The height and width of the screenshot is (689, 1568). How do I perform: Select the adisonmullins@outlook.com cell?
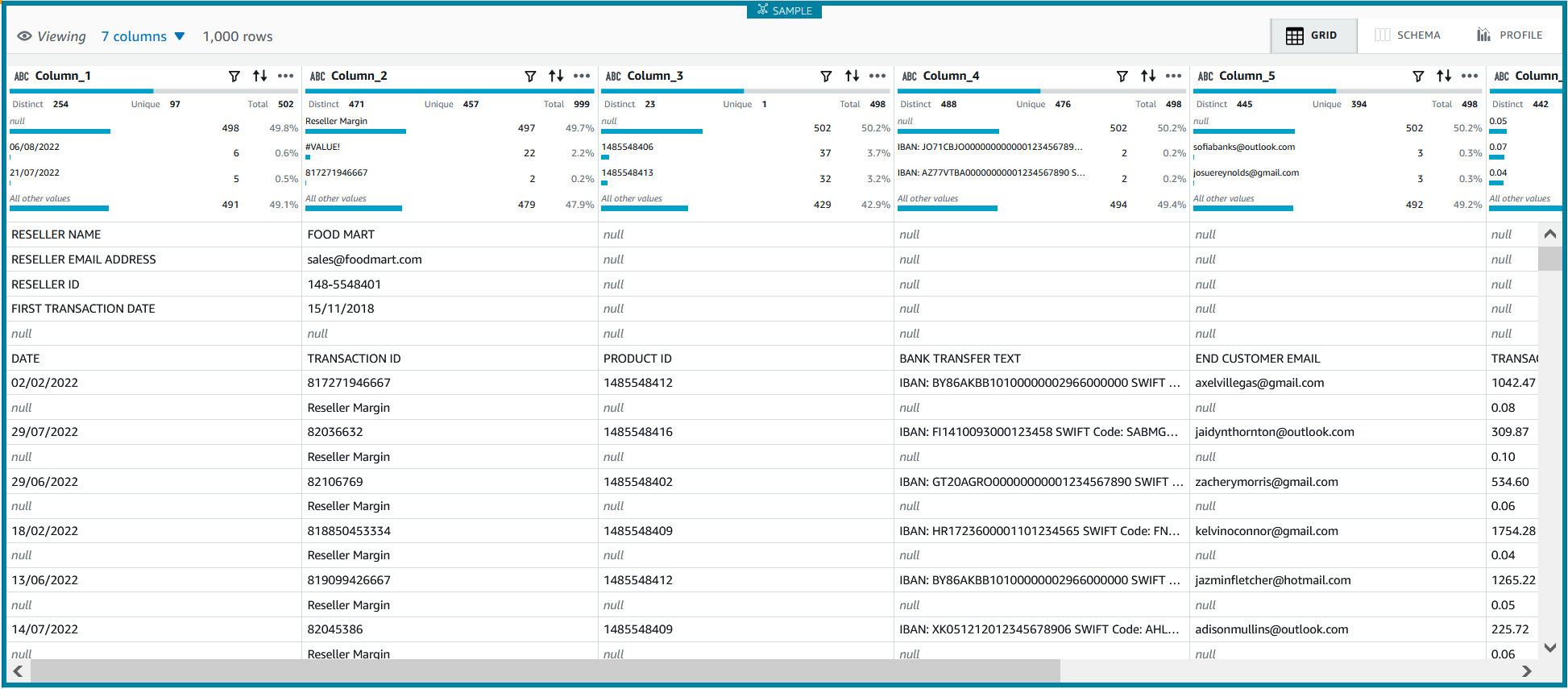coord(1338,629)
